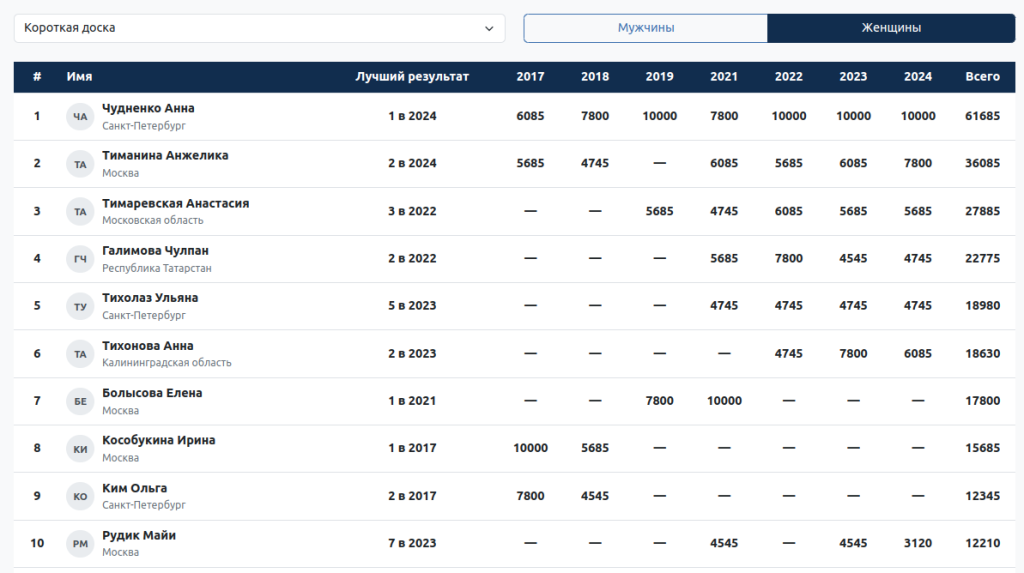Click the ТУ avatar for Тихолаз Ульяна
Image resolution: width=1024 pixels, height=573 pixels.
click(x=80, y=307)
